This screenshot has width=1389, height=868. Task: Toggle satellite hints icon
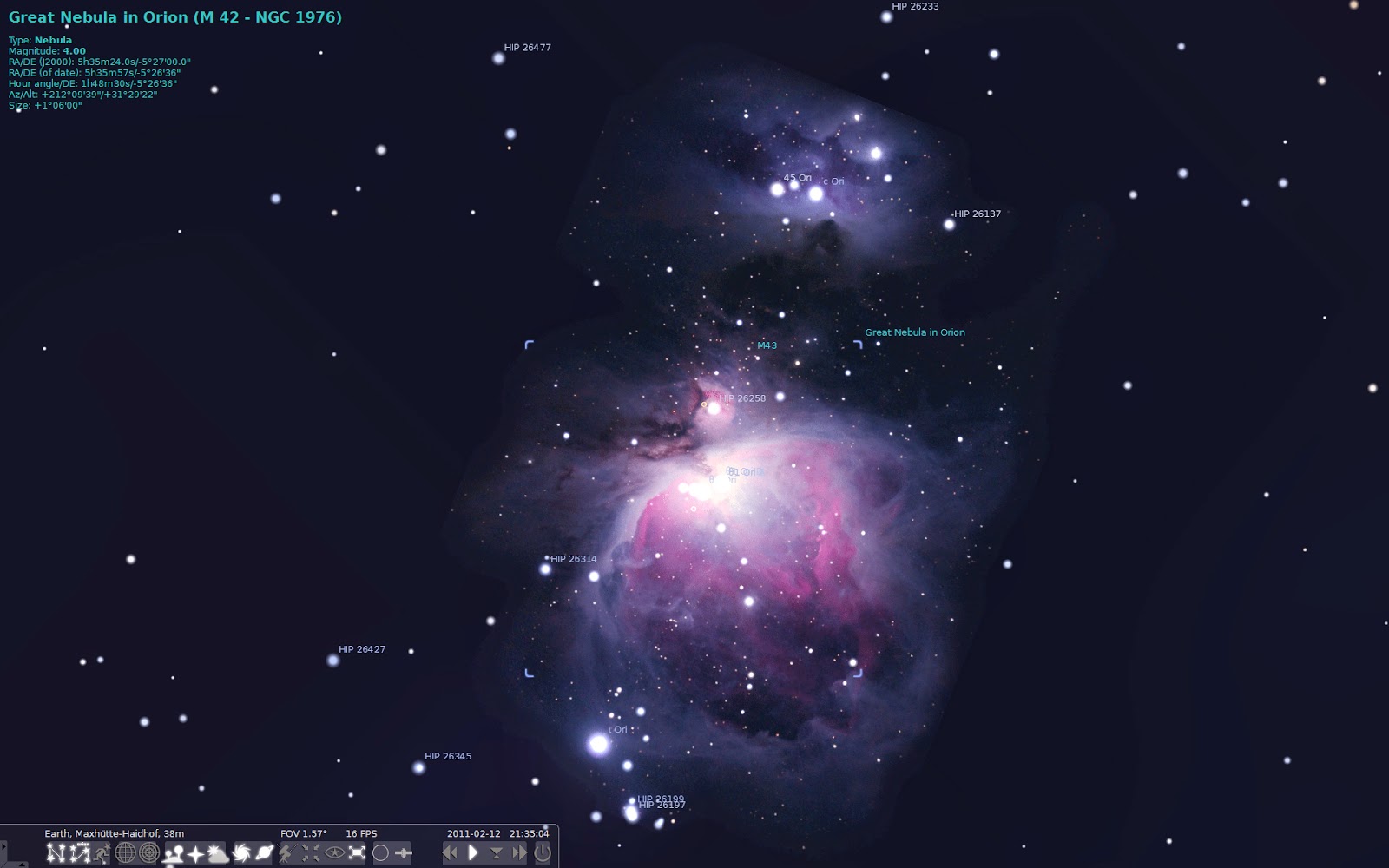(x=403, y=853)
